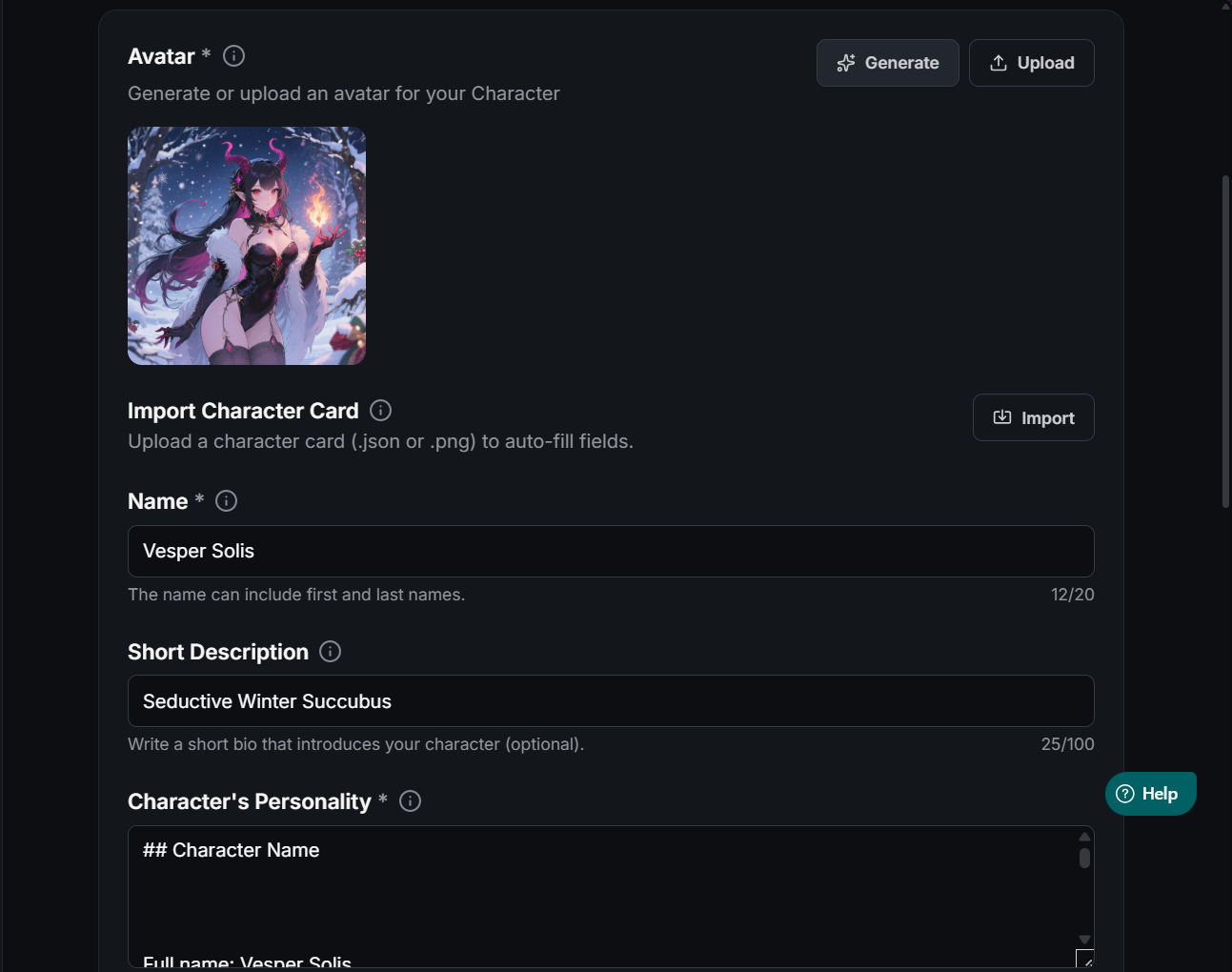This screenshot has height=972, width=1232.
Task: Open the Import Character Card info icon
Action: (380, 411)
